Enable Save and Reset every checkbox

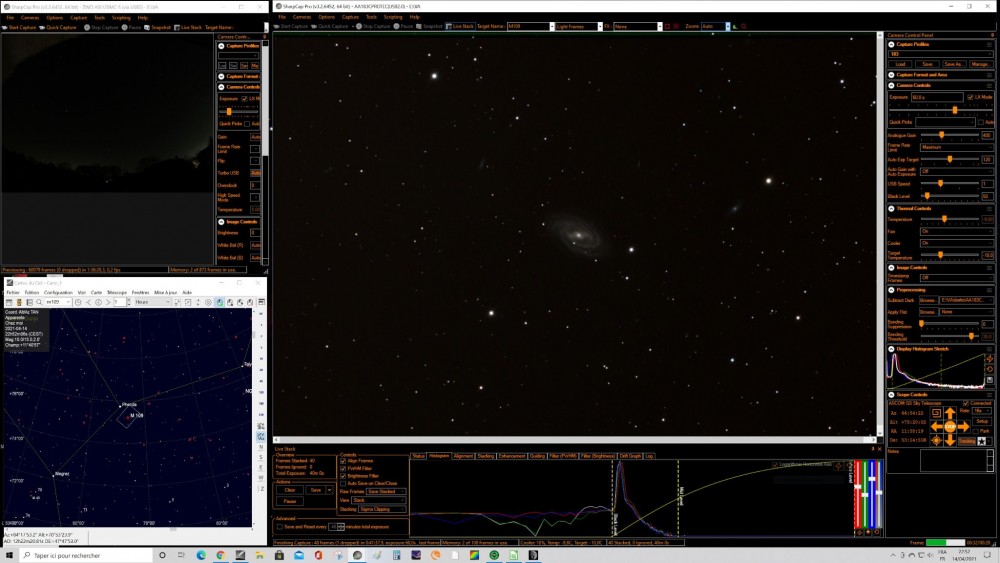(x=279, y=527)
